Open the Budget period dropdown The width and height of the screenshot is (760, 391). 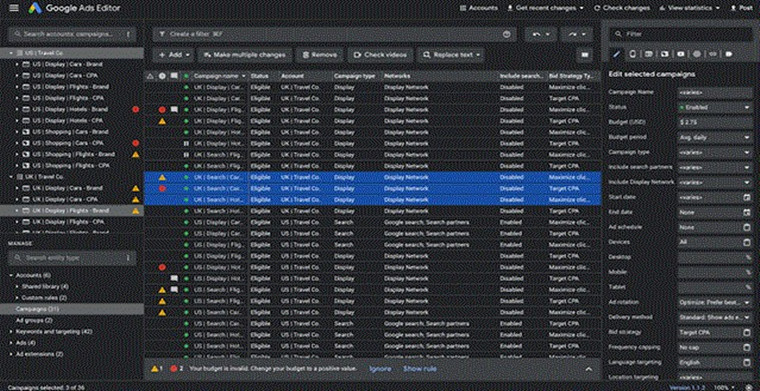pyautogui.click(x=715, y=137)
